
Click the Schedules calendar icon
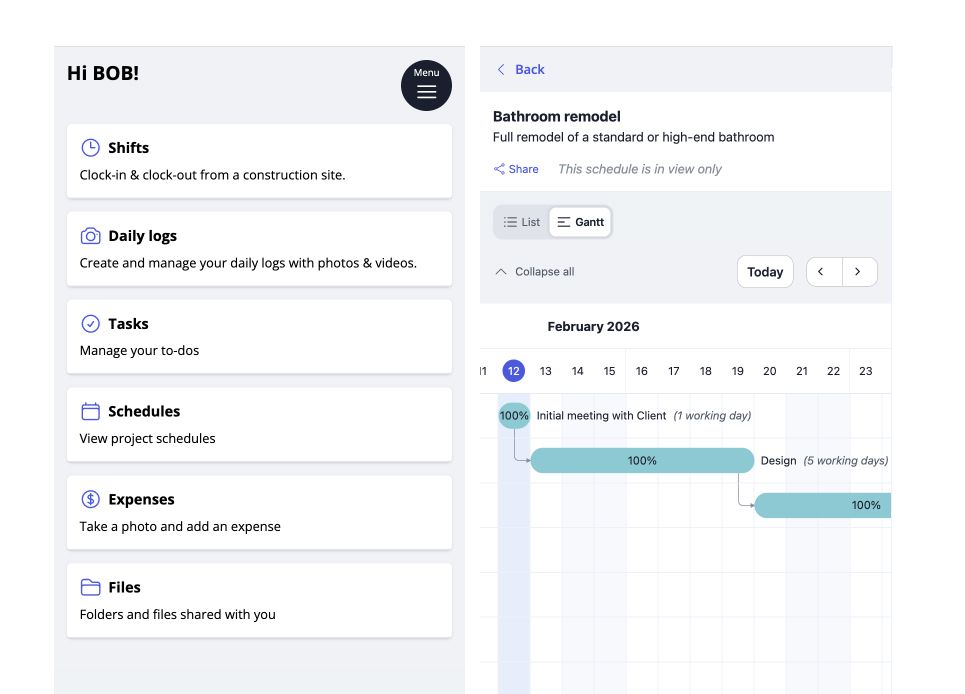point(90,411)
